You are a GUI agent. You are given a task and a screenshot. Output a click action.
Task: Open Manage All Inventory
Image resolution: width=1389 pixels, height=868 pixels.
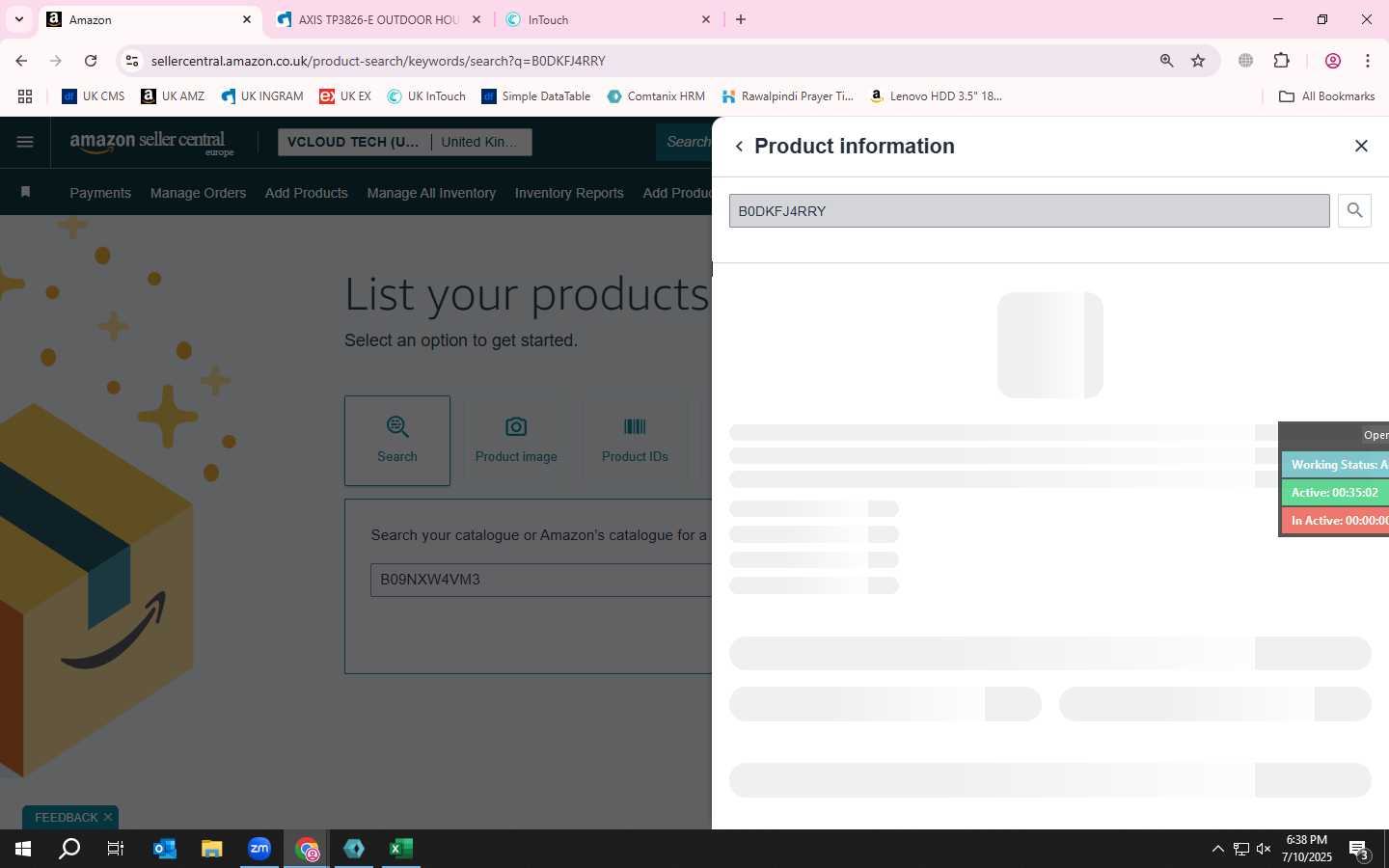(431, 193)
